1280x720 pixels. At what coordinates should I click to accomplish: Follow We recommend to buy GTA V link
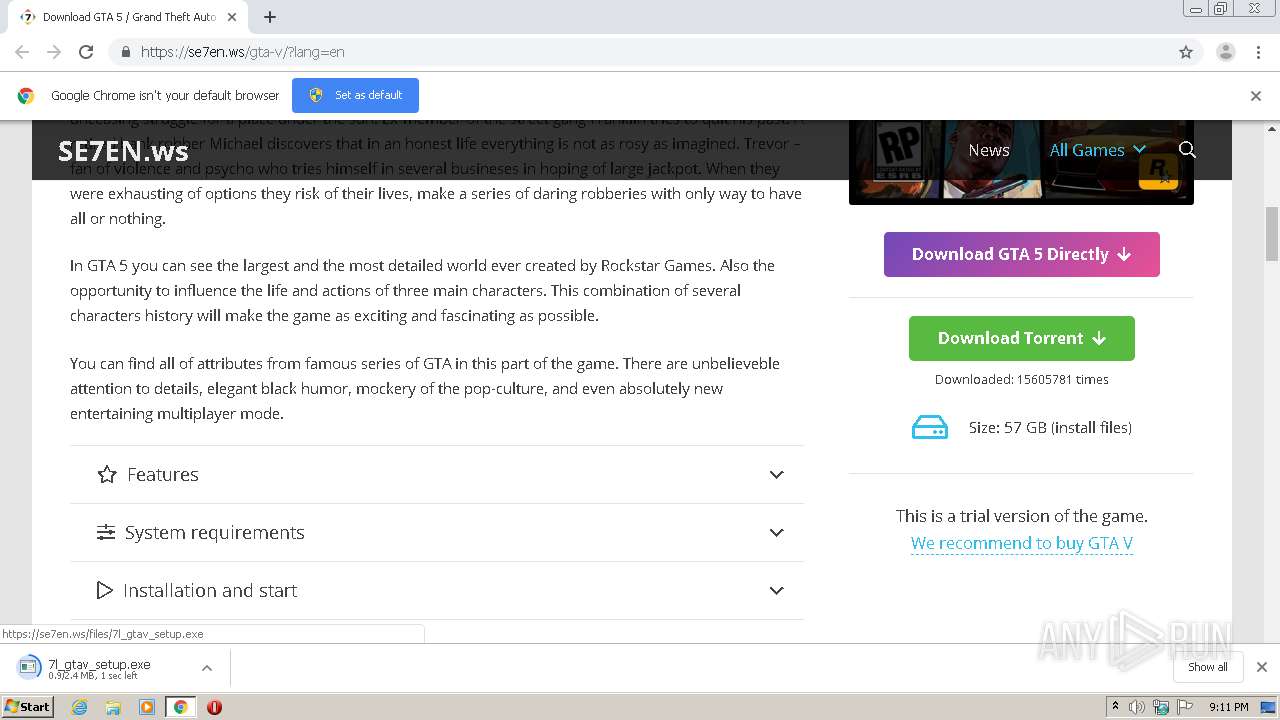[x=1022, y=543]
